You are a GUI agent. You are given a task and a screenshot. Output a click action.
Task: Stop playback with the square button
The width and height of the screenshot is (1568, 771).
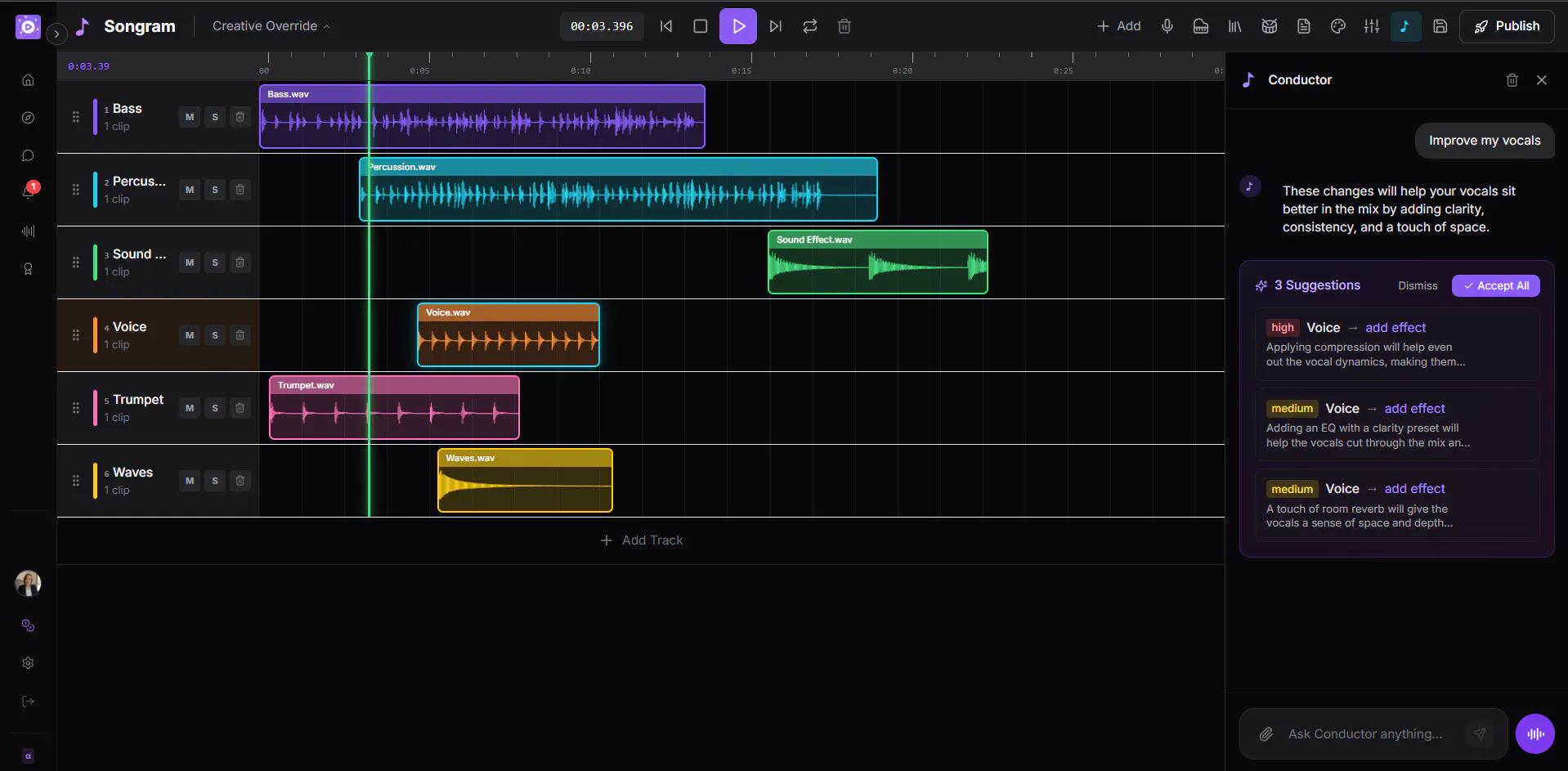coord(701,26)
